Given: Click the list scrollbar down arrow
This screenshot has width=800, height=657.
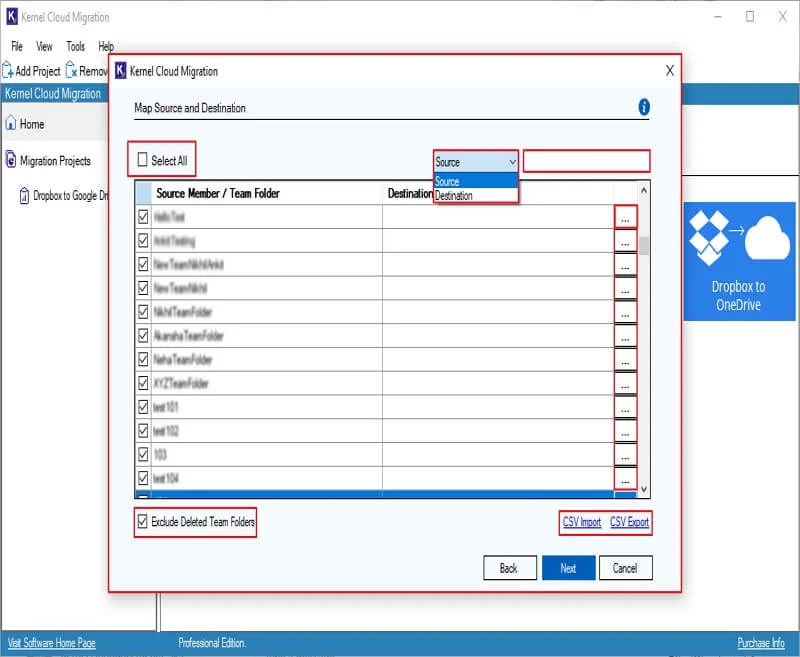Looking at the screenshot, I should tap(644, 489).
